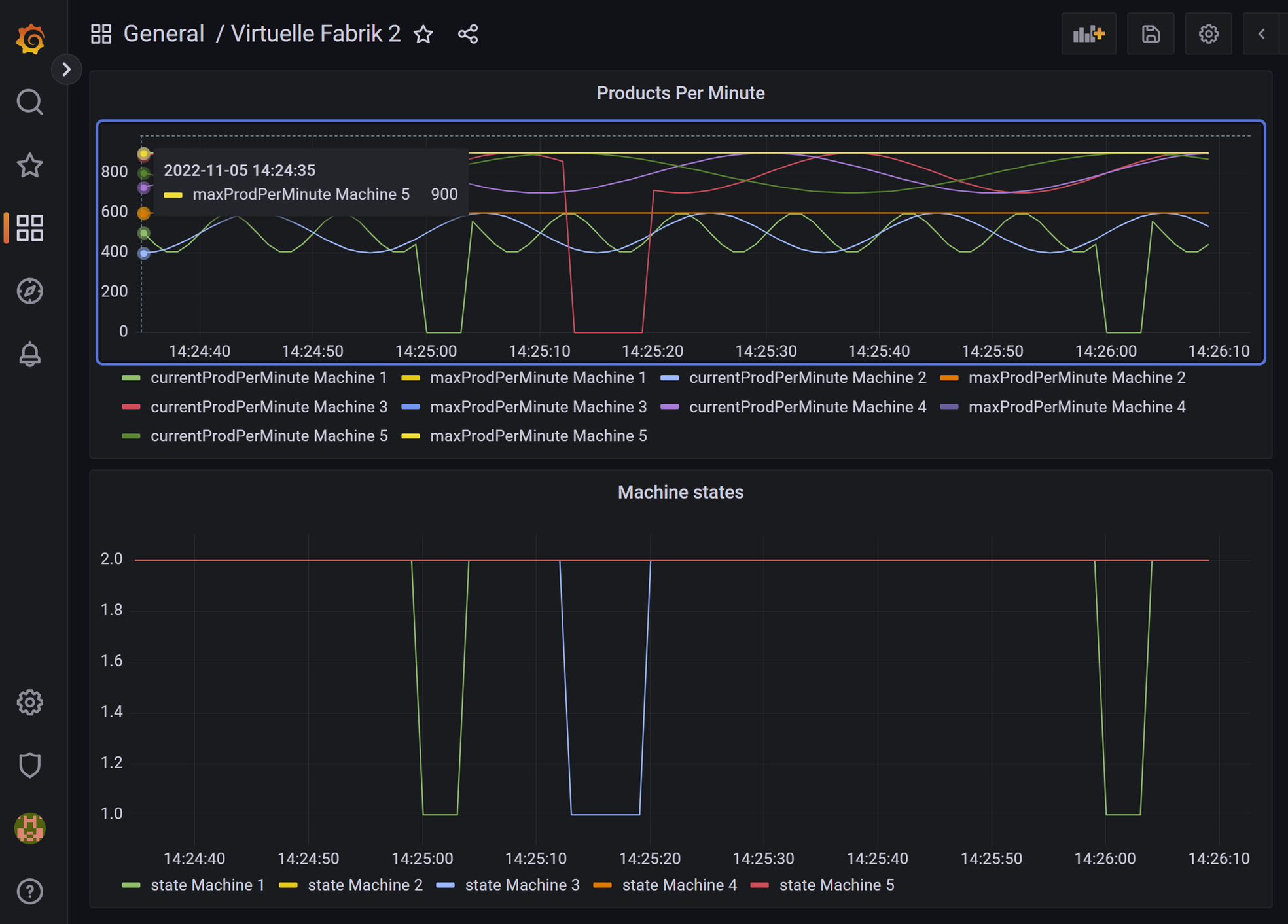
Task: Open the Explore compass icon
Action: pyautogui.click(x=30, y=291)
